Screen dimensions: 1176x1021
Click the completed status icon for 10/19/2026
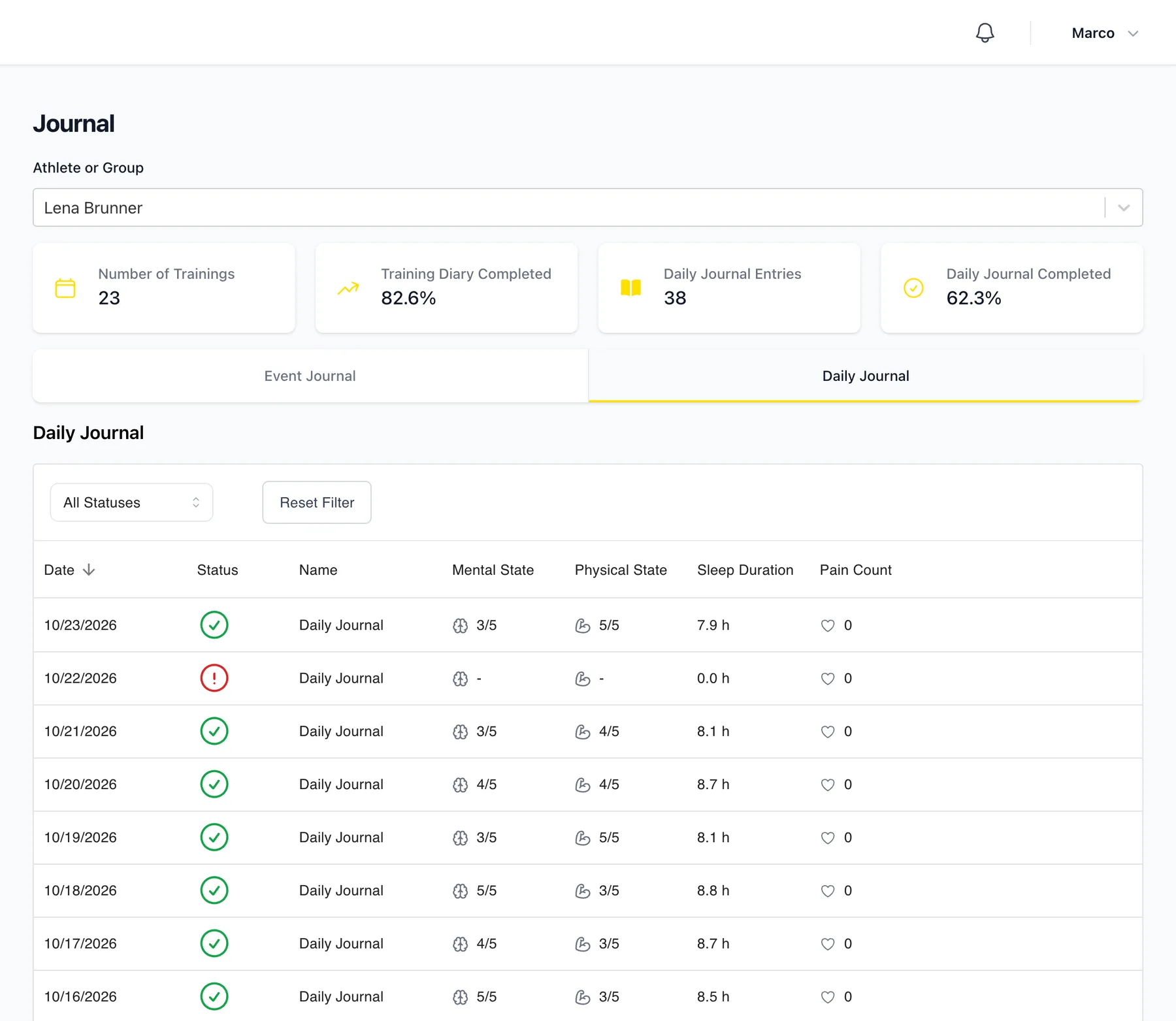(x=214, y=837)
